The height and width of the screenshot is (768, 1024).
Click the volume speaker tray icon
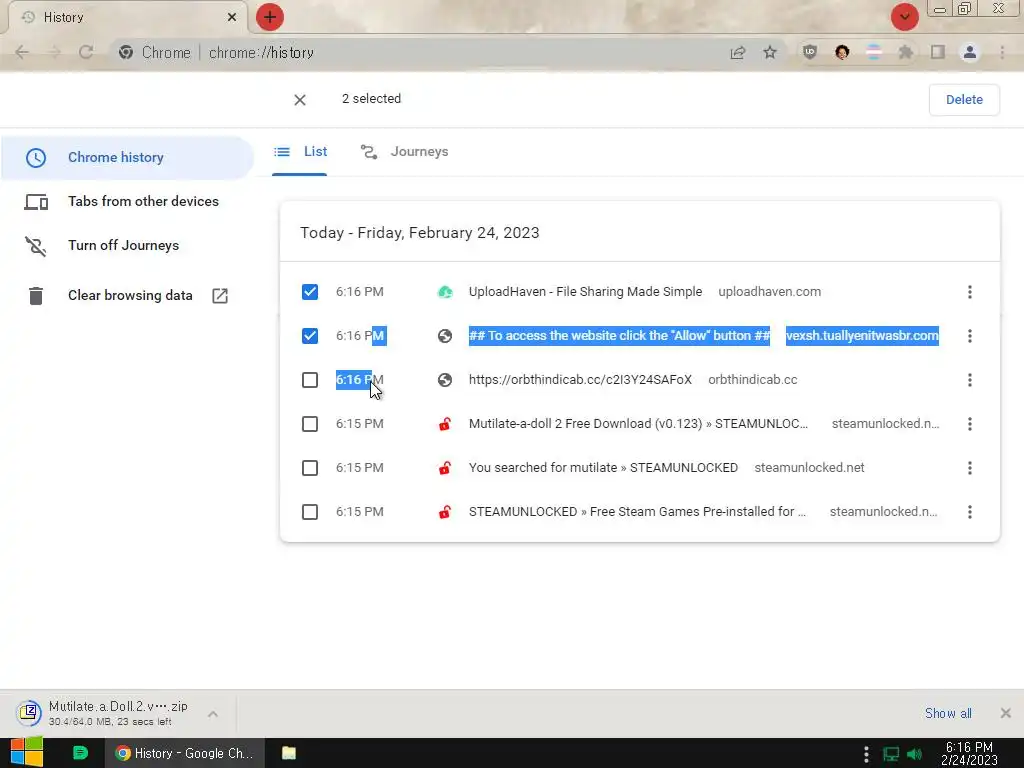[914, 754]
